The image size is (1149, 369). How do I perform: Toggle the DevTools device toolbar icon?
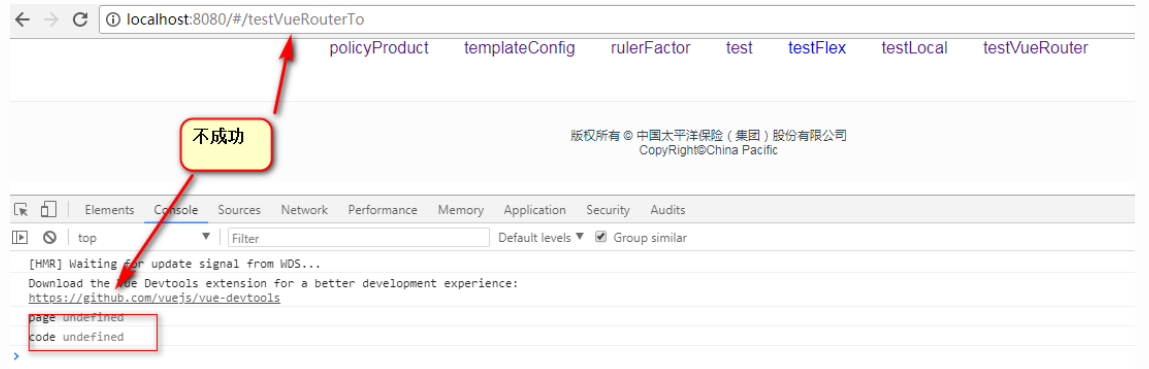tap(48, 210)
